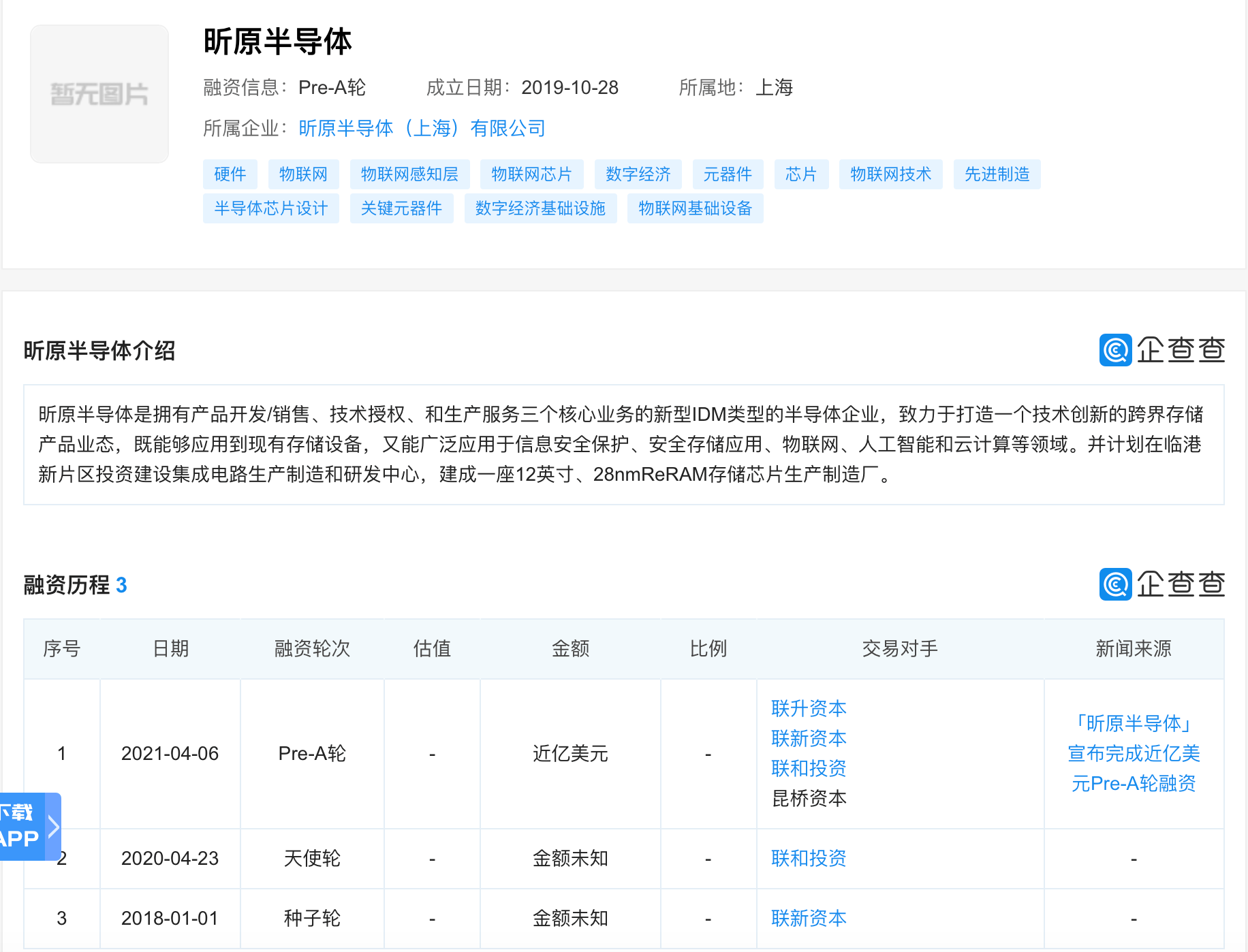Image resolution: width=1248 pixels, height=952 pixels.
Task: Click the date cell 2020-04-23
Action: 170,858
